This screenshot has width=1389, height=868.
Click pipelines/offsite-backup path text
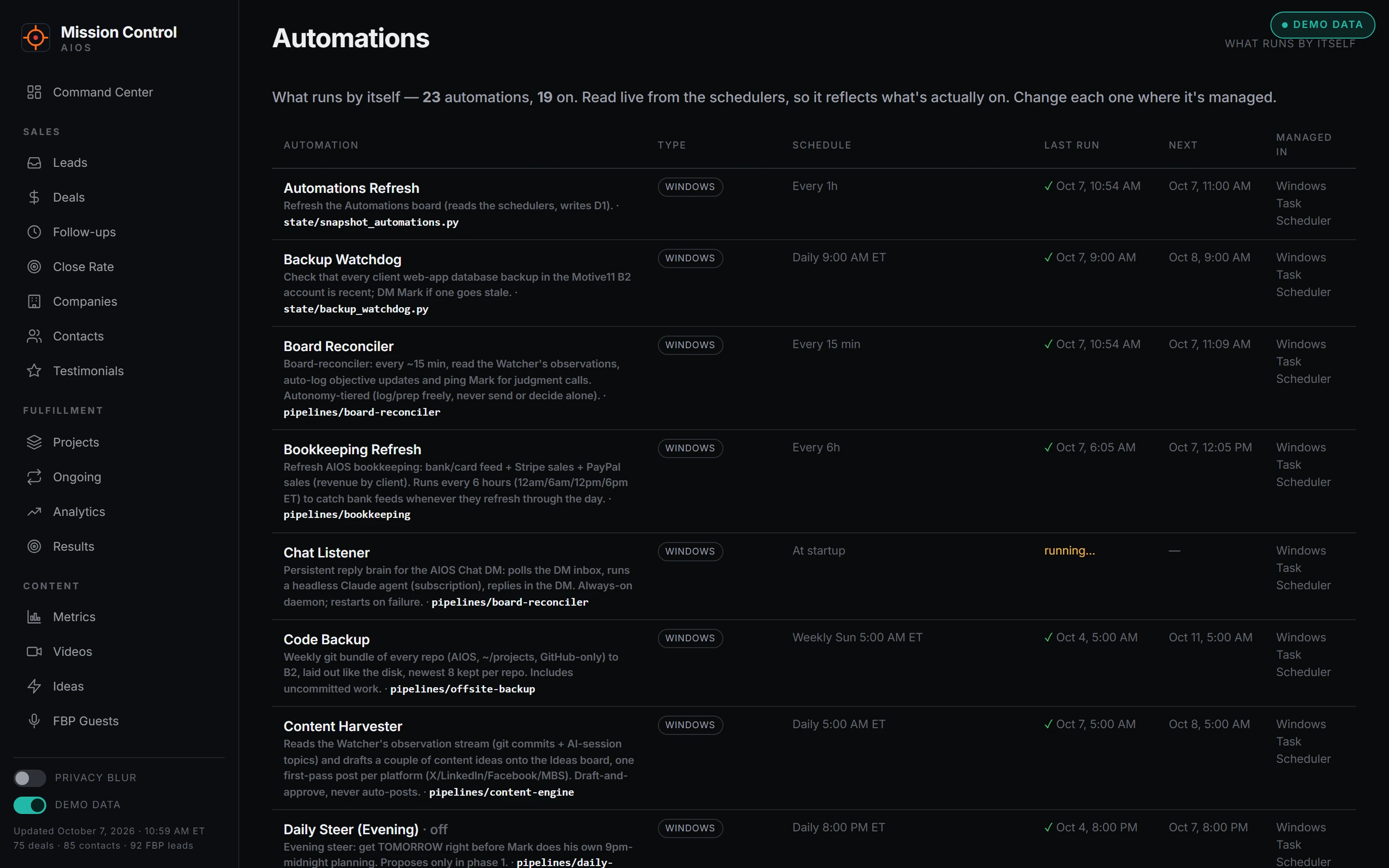(x=463, y=689)
